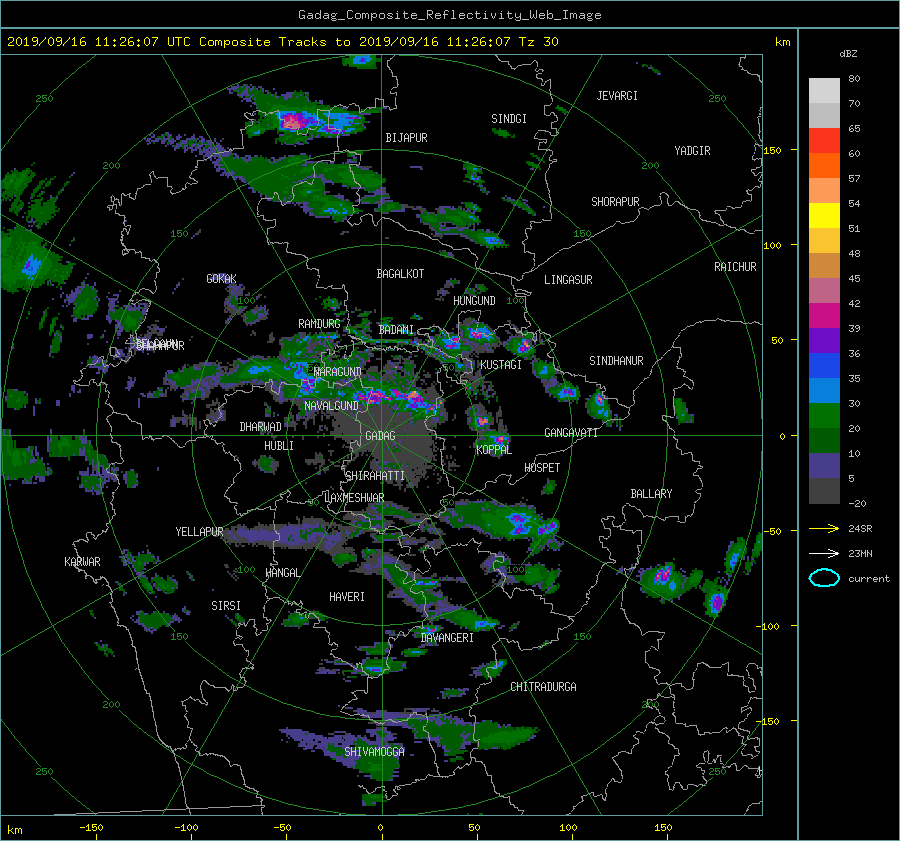Select the SHORAPUR label
This screenshot has width=900, height=841.
(x=615, y=202)
